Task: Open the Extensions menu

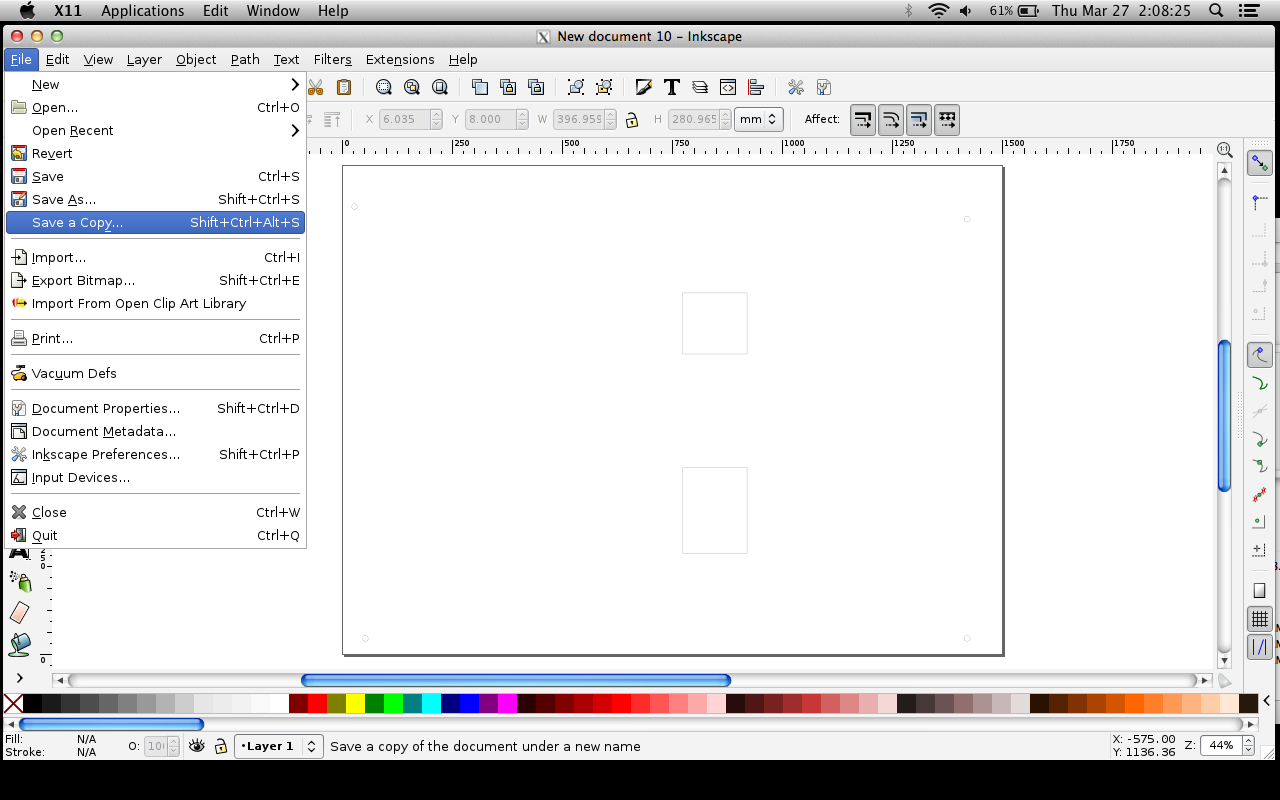Action: click(x=400, y=59)
